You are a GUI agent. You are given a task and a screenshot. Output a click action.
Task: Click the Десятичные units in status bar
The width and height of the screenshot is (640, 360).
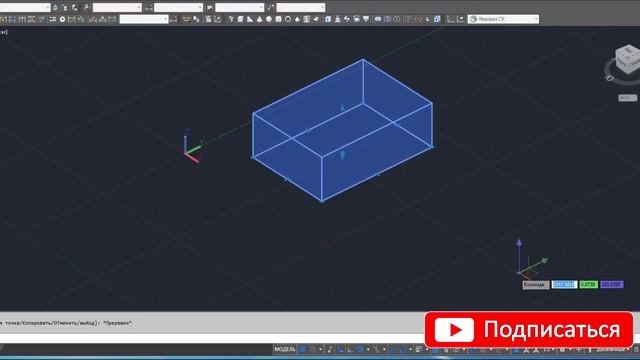[611, 349]
